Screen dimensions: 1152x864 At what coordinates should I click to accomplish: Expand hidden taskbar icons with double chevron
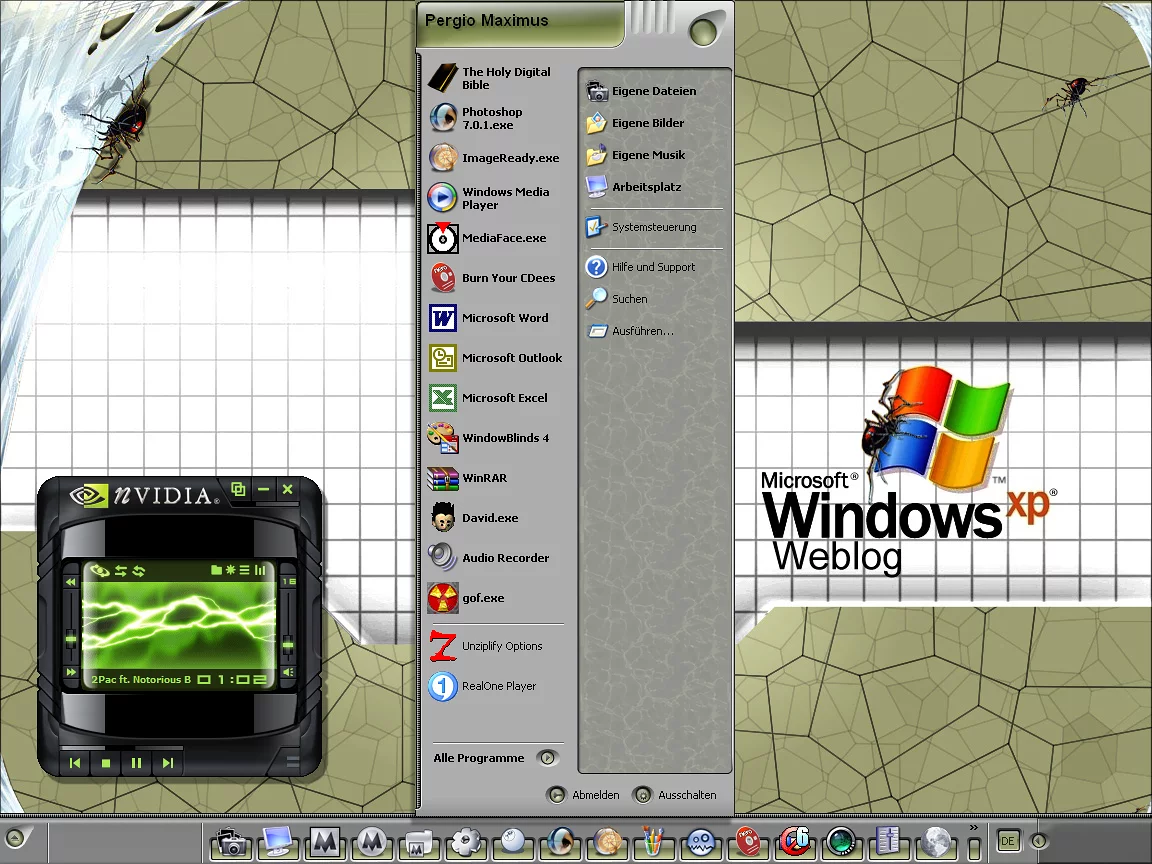click(x=974, y=827)
